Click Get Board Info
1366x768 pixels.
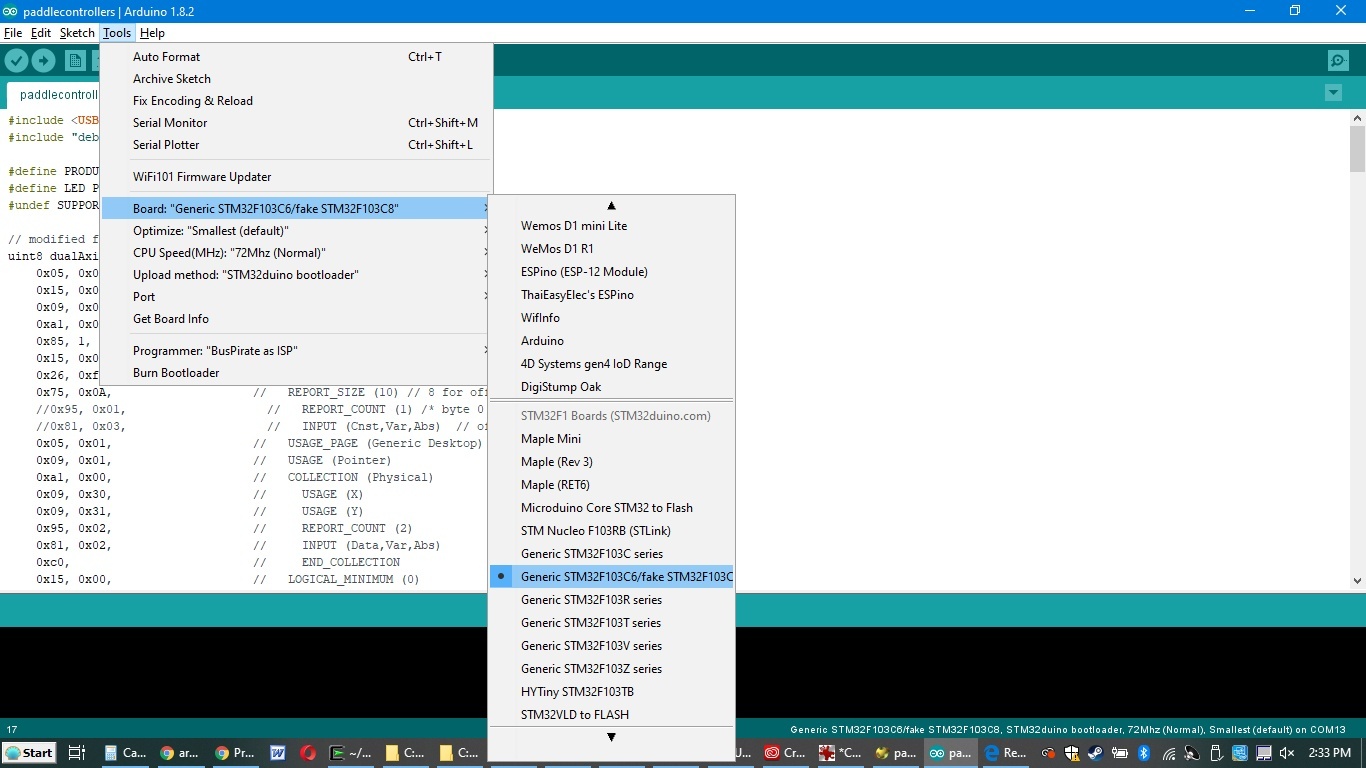[297, 319]
